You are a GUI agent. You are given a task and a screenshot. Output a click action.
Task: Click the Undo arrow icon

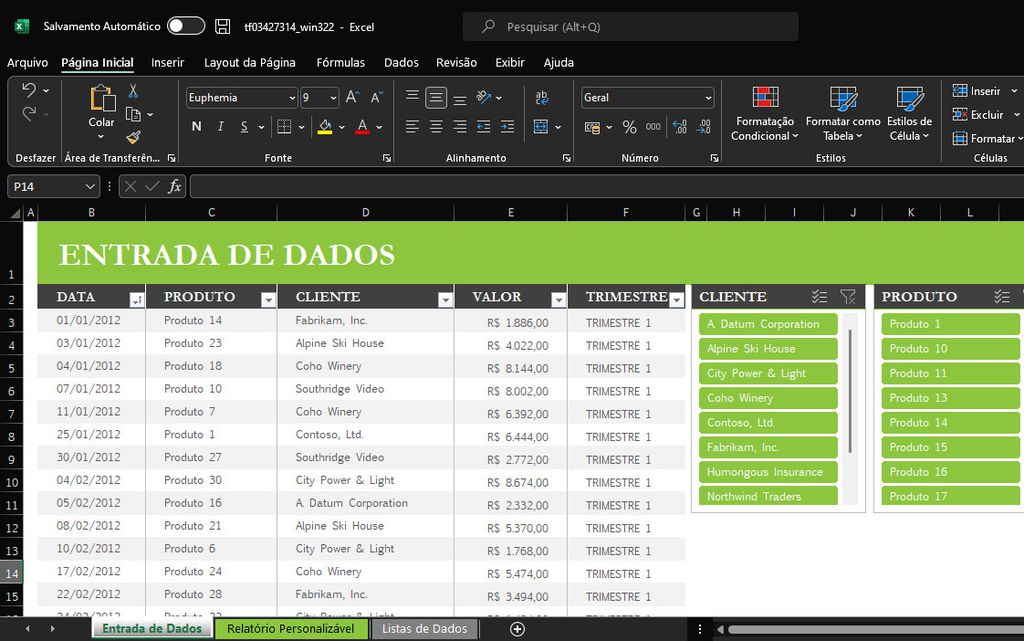click(29, 90)
